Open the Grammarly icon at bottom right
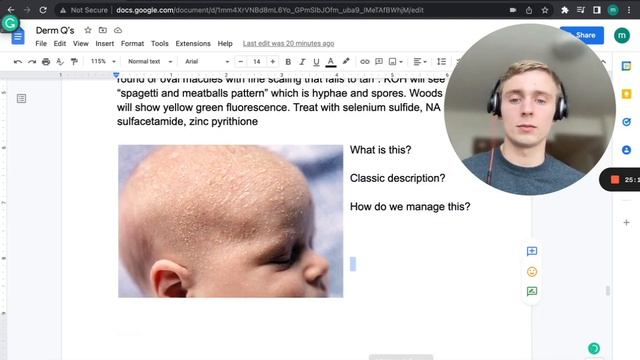This screenshot has width=640, height=360. pos(594,348)
